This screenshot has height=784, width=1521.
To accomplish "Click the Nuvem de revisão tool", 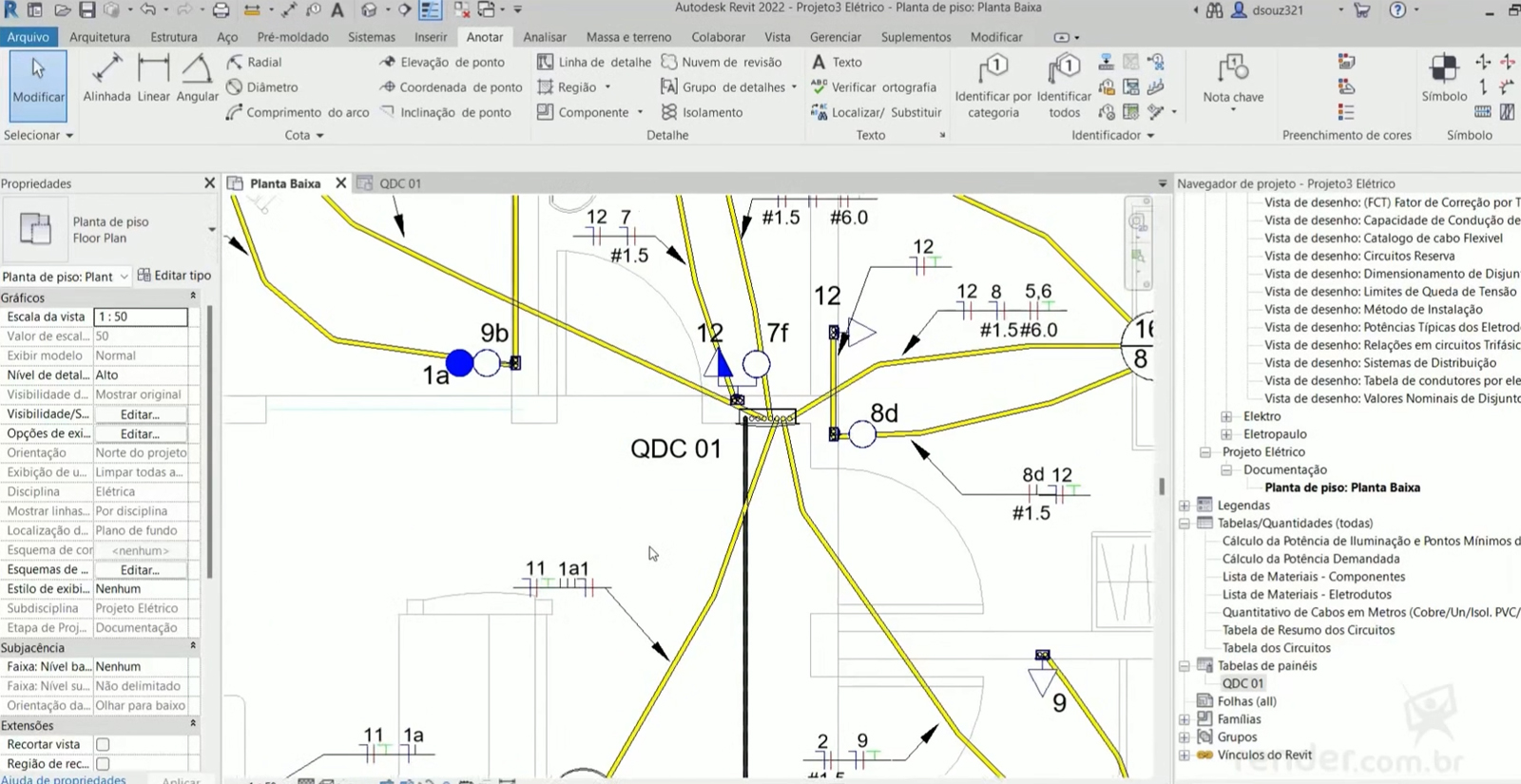I will [722, 62].
